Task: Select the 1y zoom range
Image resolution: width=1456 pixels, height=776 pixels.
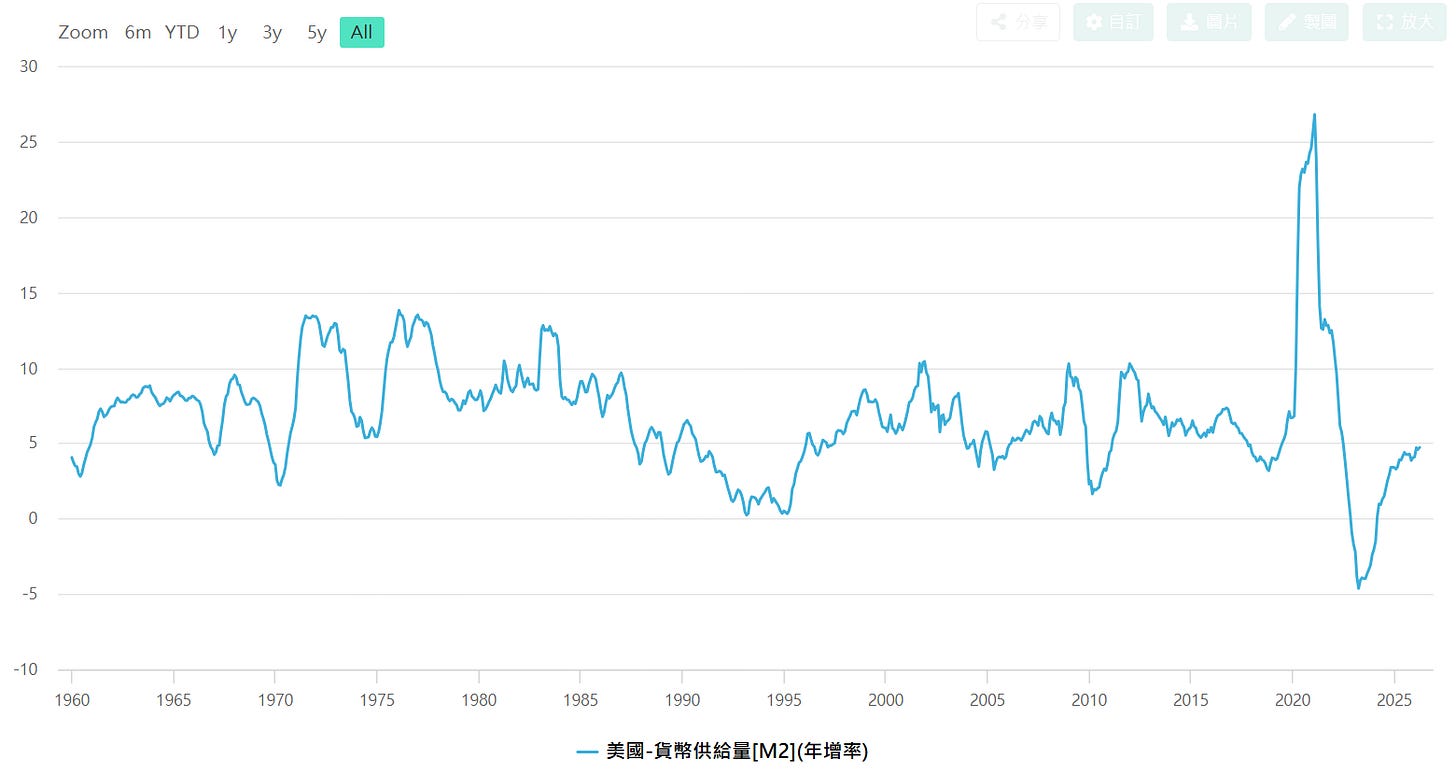Action: tap(228, 32)
